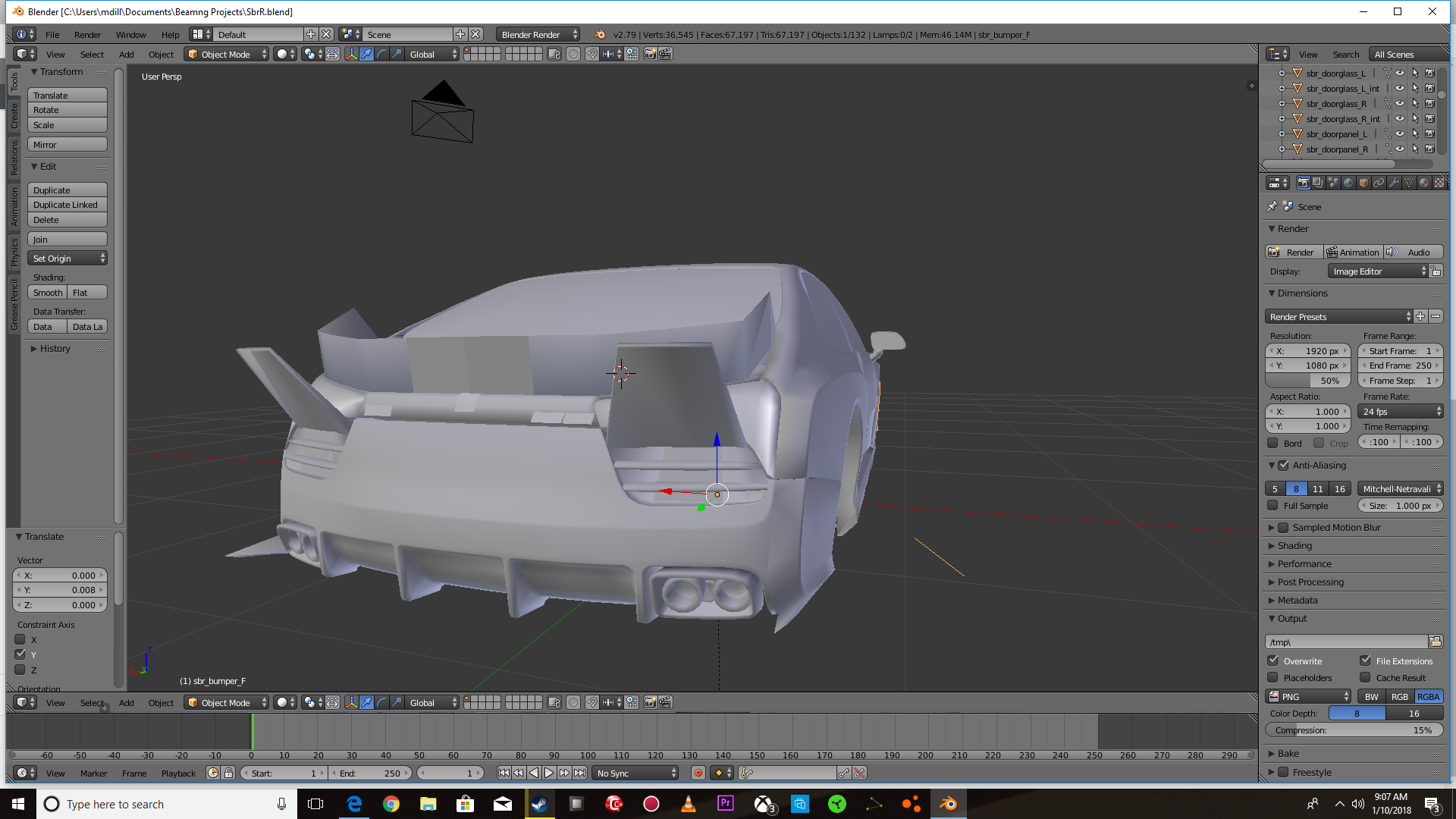Viewport: 1456px width, 819px height.
Task: Enable the Placeholders checkbox
Action: click(x=1273, y=678)
